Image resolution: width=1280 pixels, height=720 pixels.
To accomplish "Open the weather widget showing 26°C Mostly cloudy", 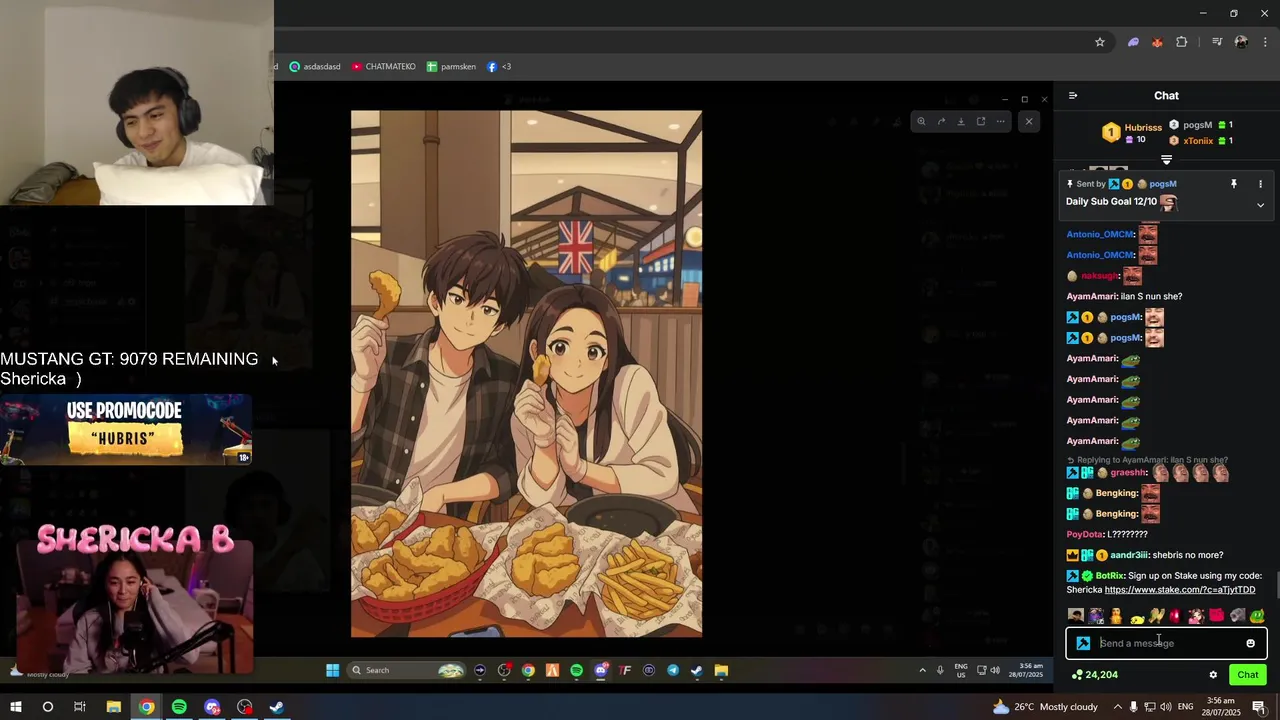I will (1045, 707).
